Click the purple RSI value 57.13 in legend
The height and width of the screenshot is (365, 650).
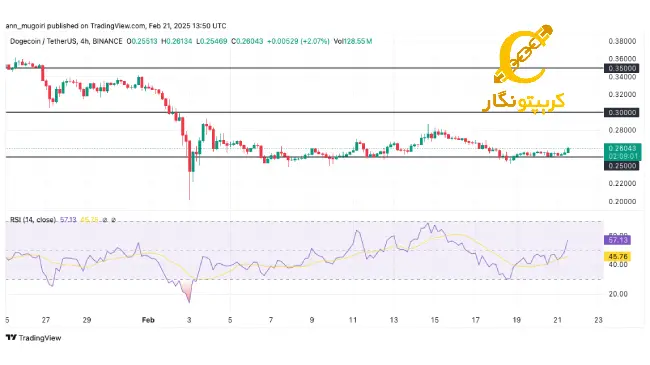pyautogui.click(x=68, y=219)
